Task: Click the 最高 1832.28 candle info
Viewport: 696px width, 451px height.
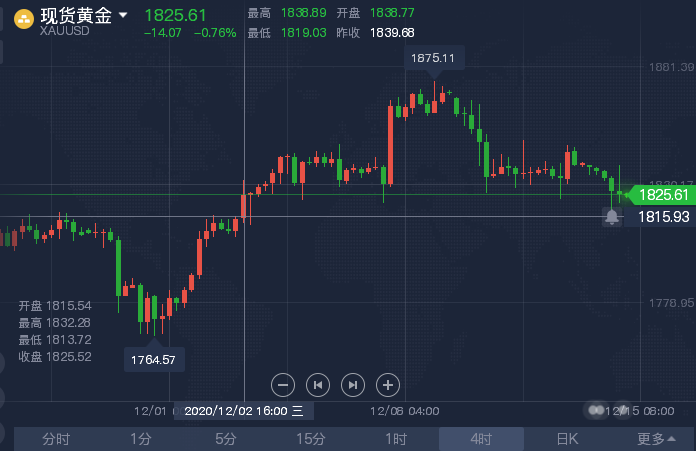Action: pos(55,323)
